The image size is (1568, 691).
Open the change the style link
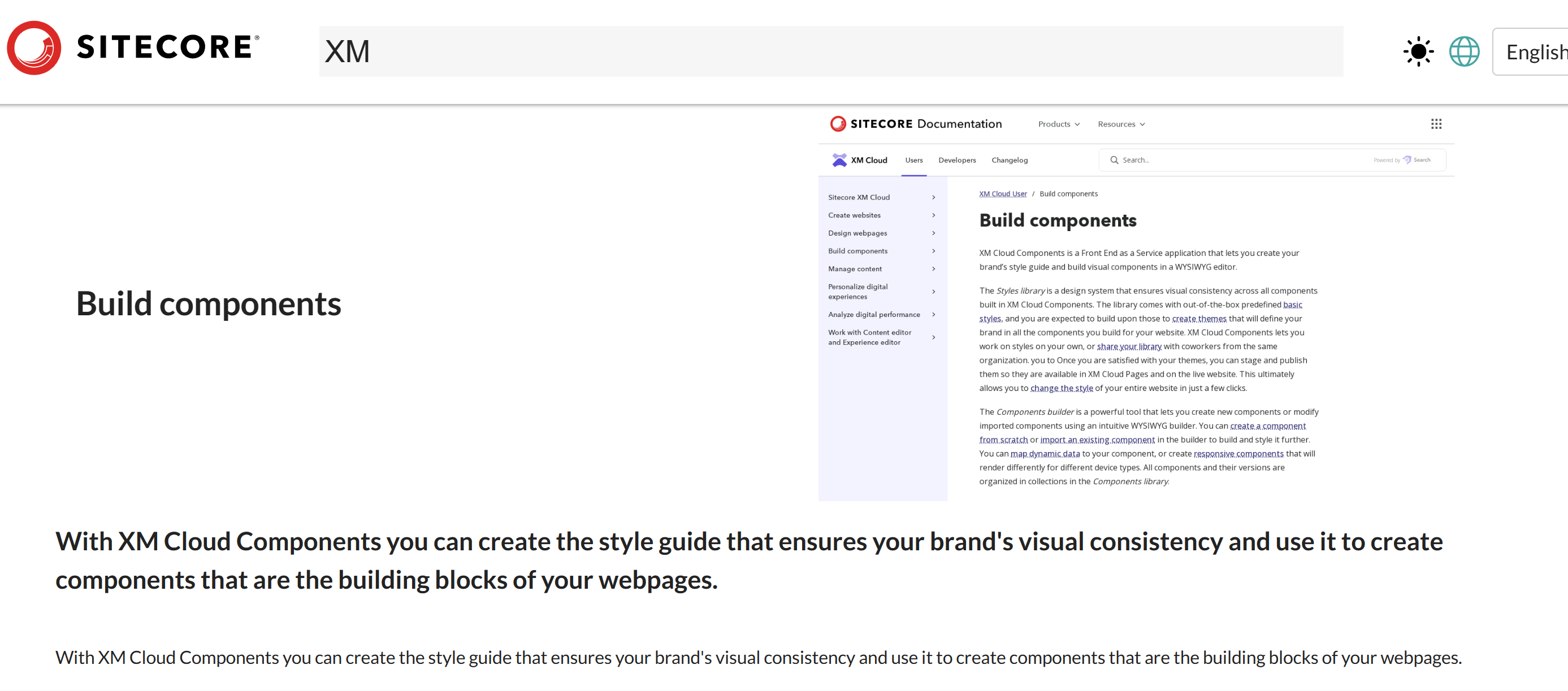[1062, 388]
